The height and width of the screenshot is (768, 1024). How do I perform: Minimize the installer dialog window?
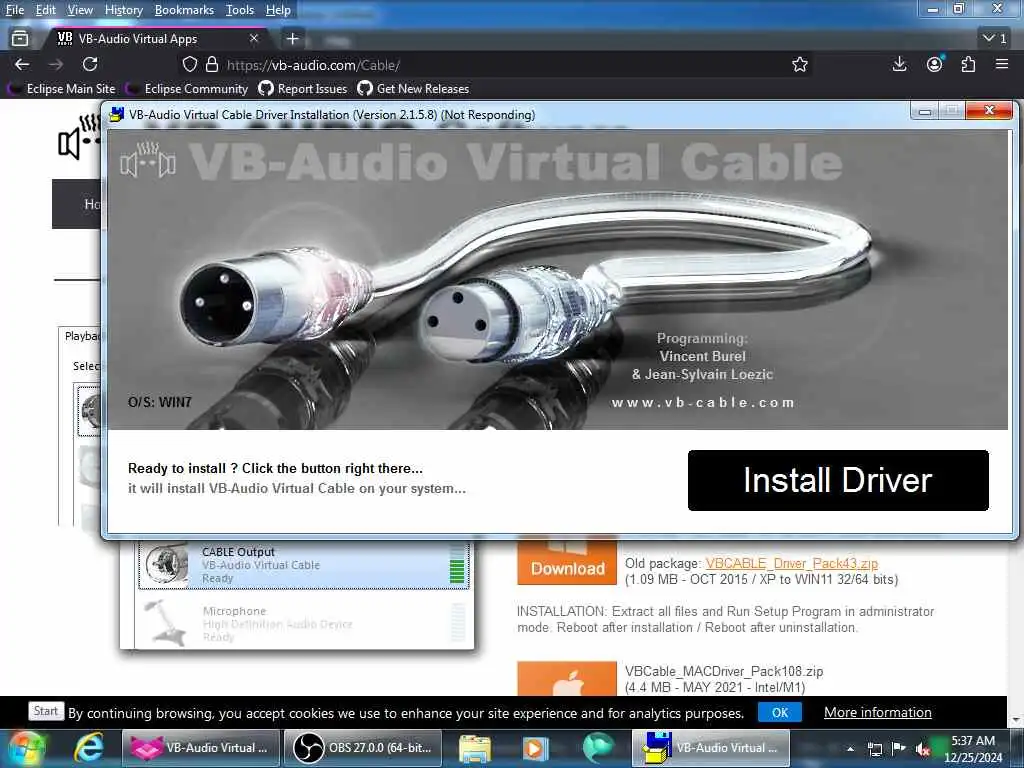point(925,111)
